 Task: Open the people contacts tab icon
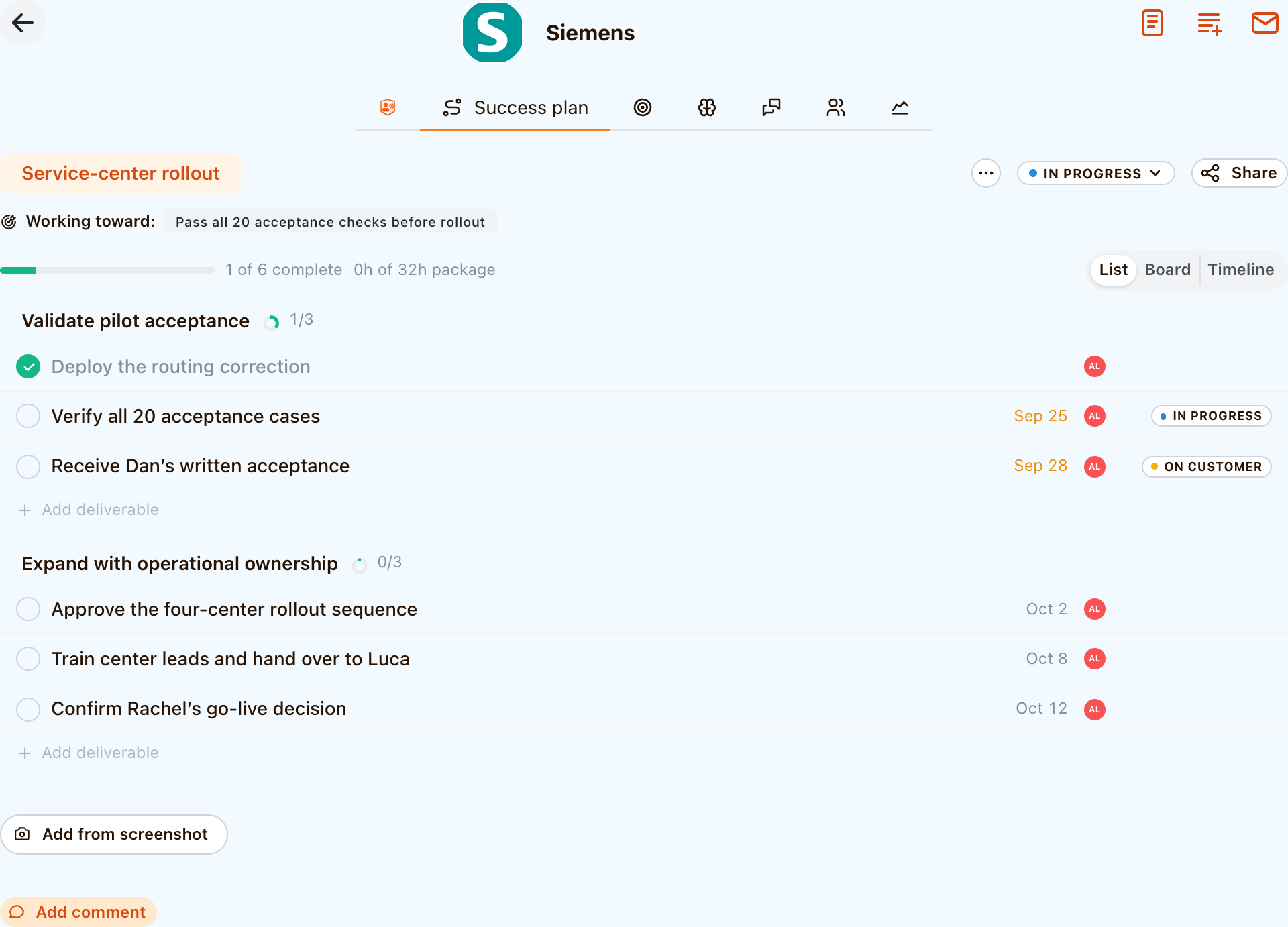tap(836, 107)
